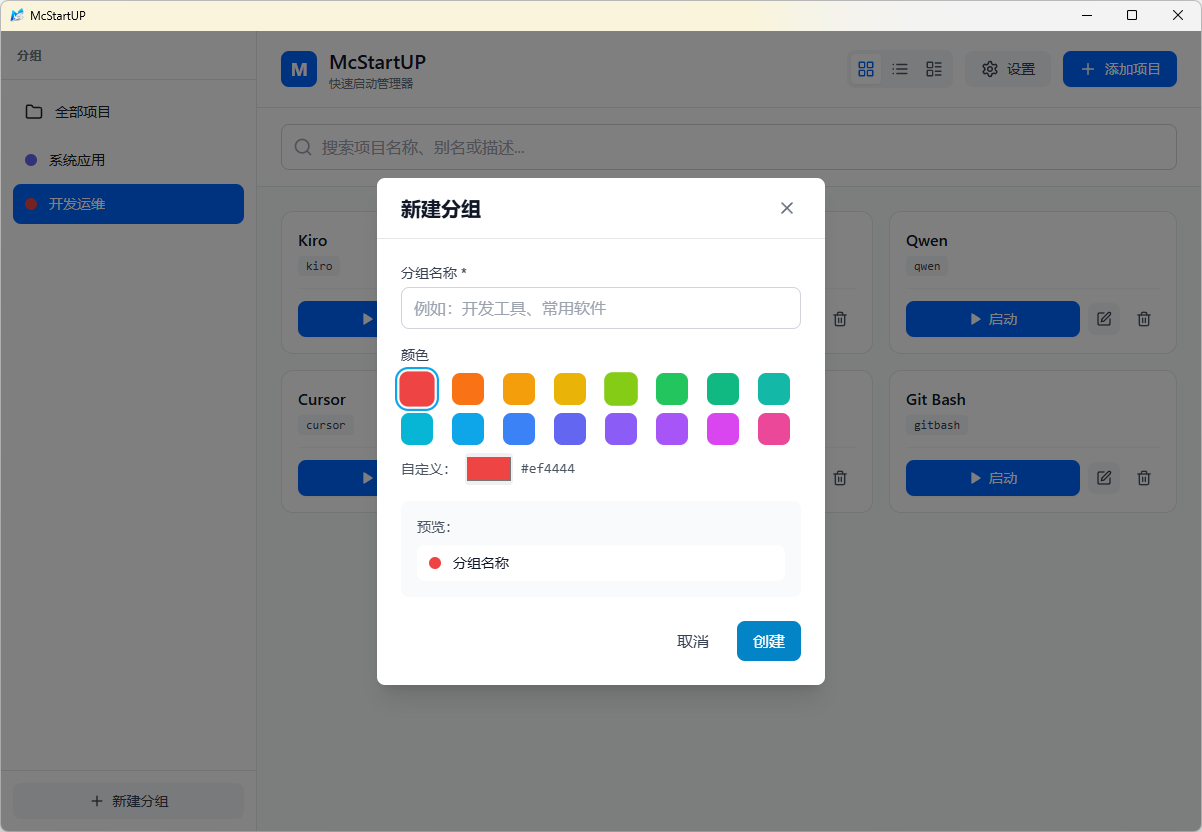Click the gitbash alias tag
Image resolution: width=1202 pixels, height=832 pixels.
pos(937,425)
